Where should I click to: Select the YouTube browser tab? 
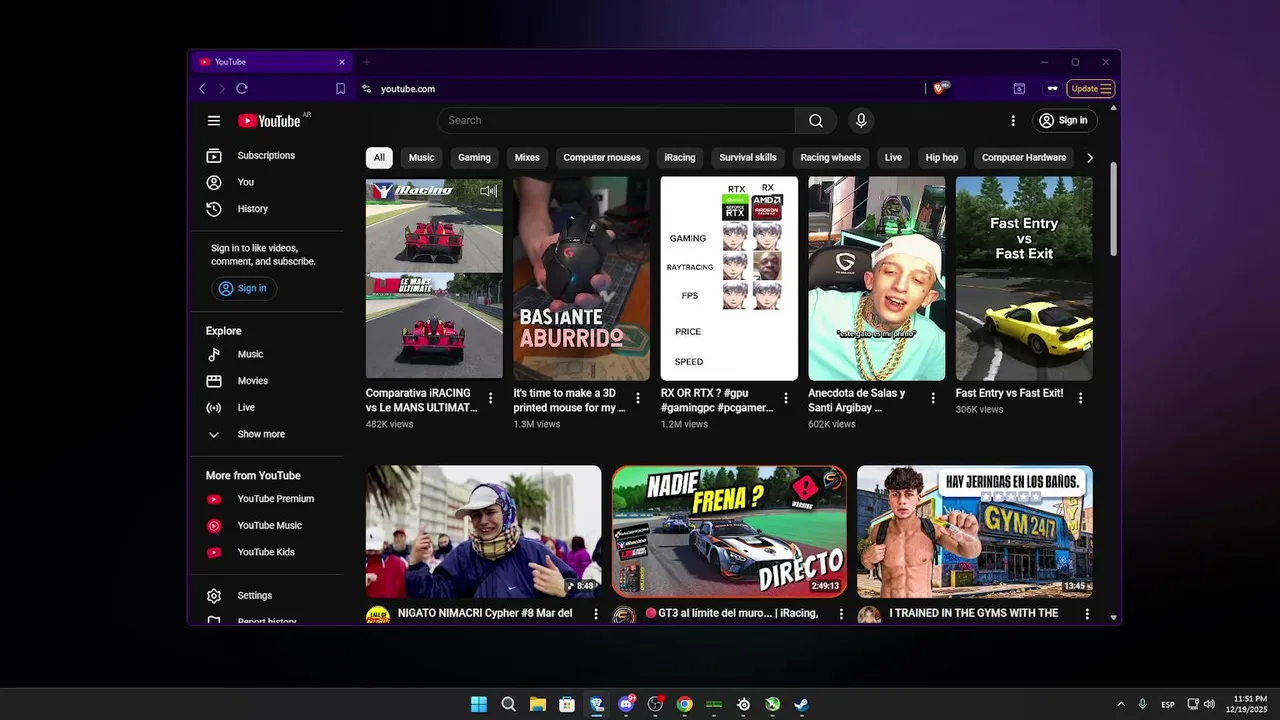(270, 62)
